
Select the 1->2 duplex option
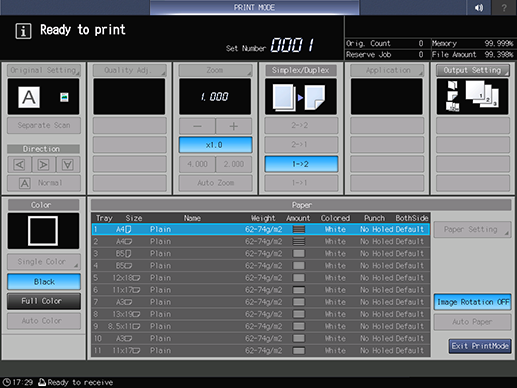(x=301, y=164)
